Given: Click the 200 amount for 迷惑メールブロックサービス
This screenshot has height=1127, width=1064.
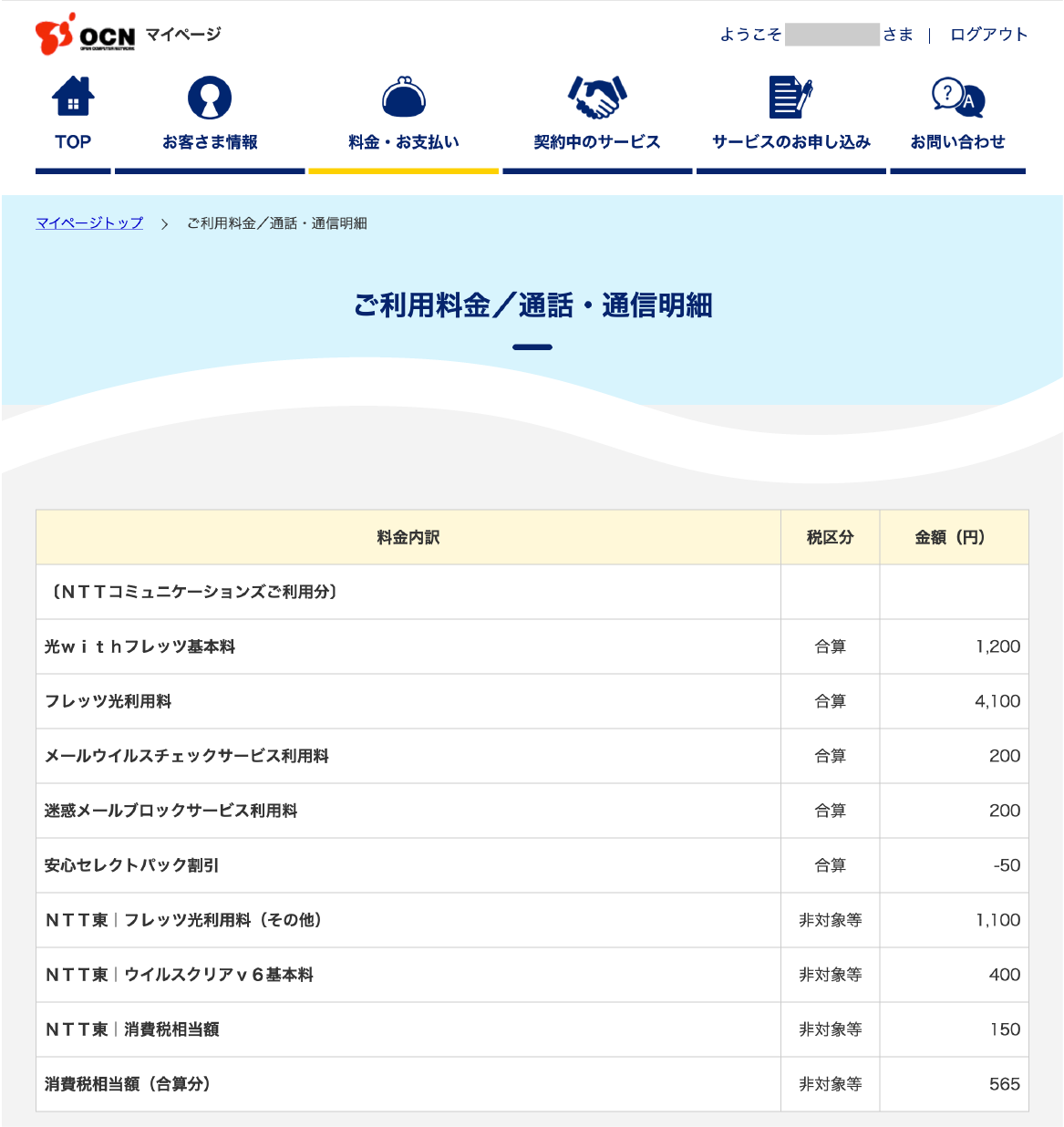Looking at the screenshot, I should tap(1005, 811).
